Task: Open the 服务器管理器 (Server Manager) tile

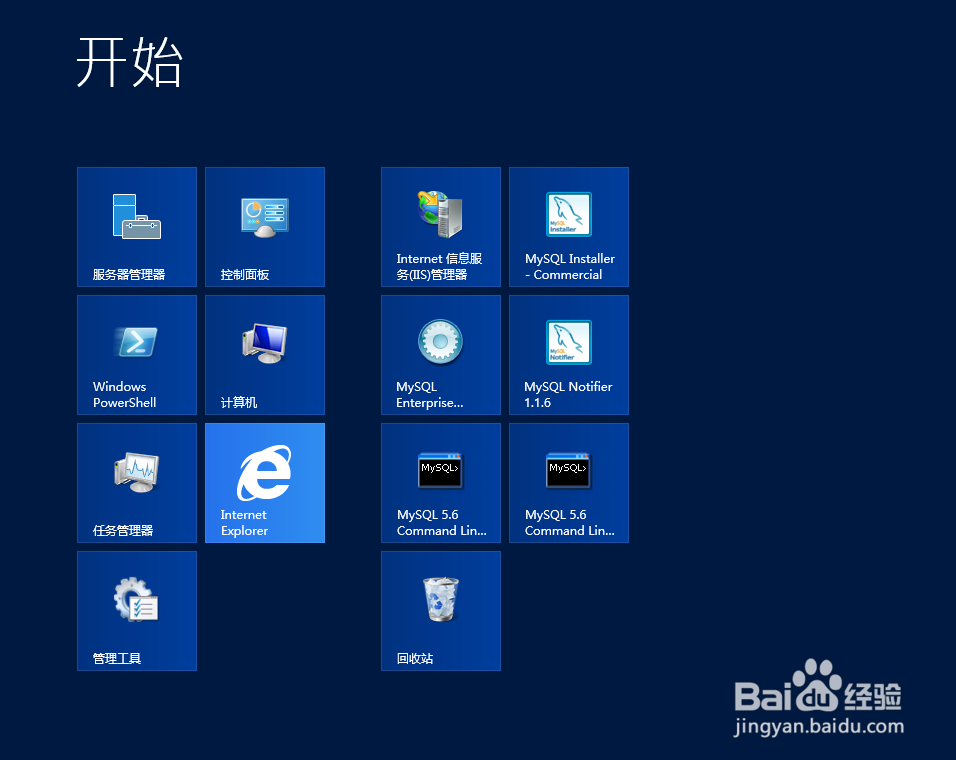Action: click(x=137, y=227)
